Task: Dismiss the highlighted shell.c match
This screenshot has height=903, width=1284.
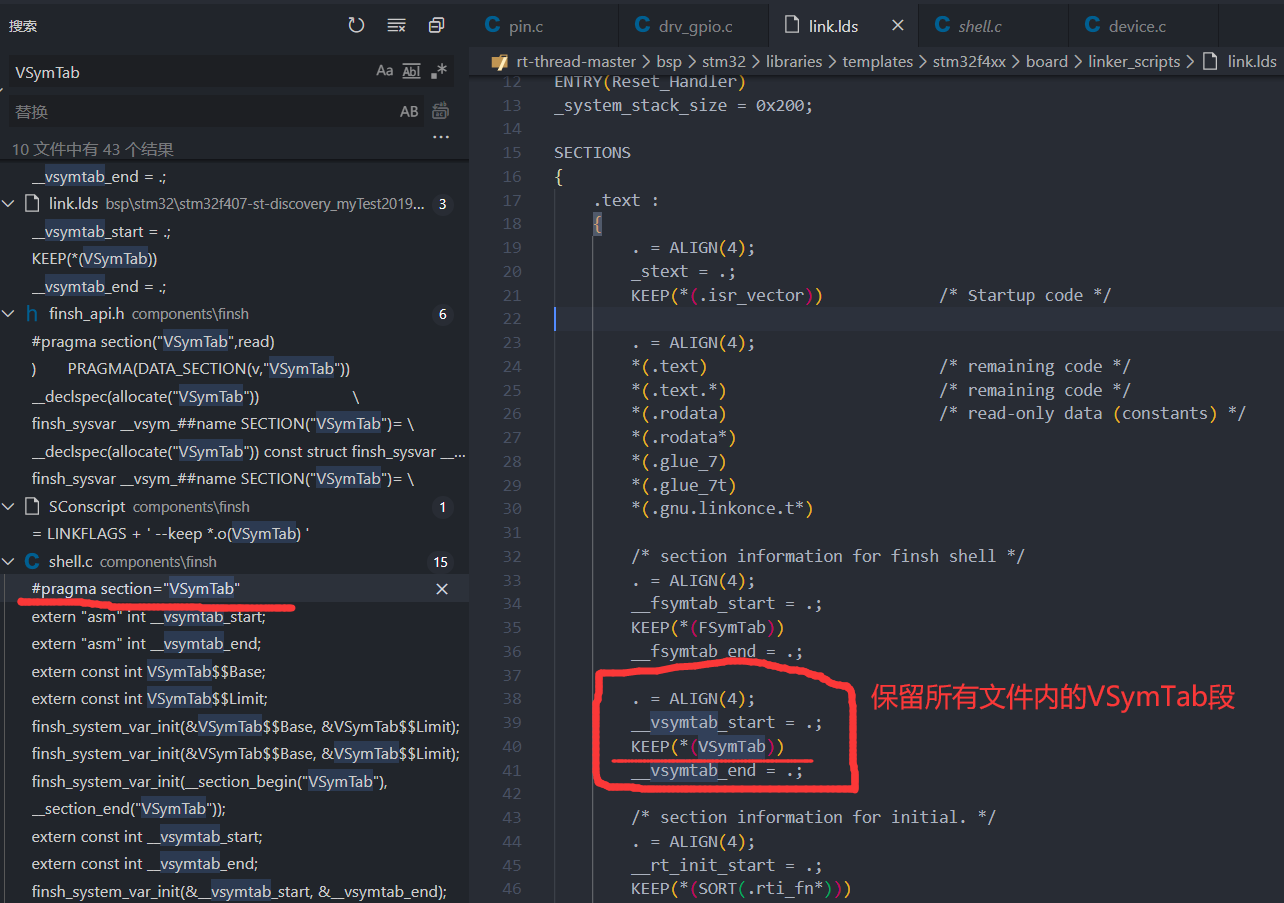Action: click(x=442, y=588)
